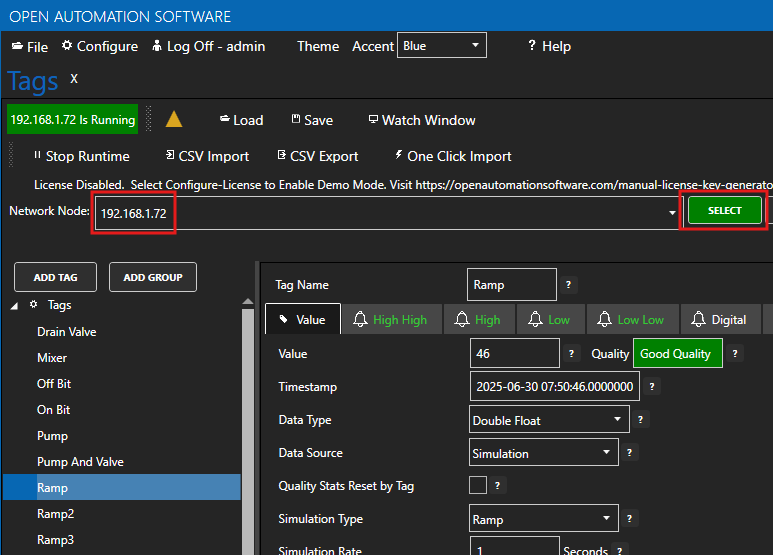Open the Accent color dropdown

tap(442, 45)
